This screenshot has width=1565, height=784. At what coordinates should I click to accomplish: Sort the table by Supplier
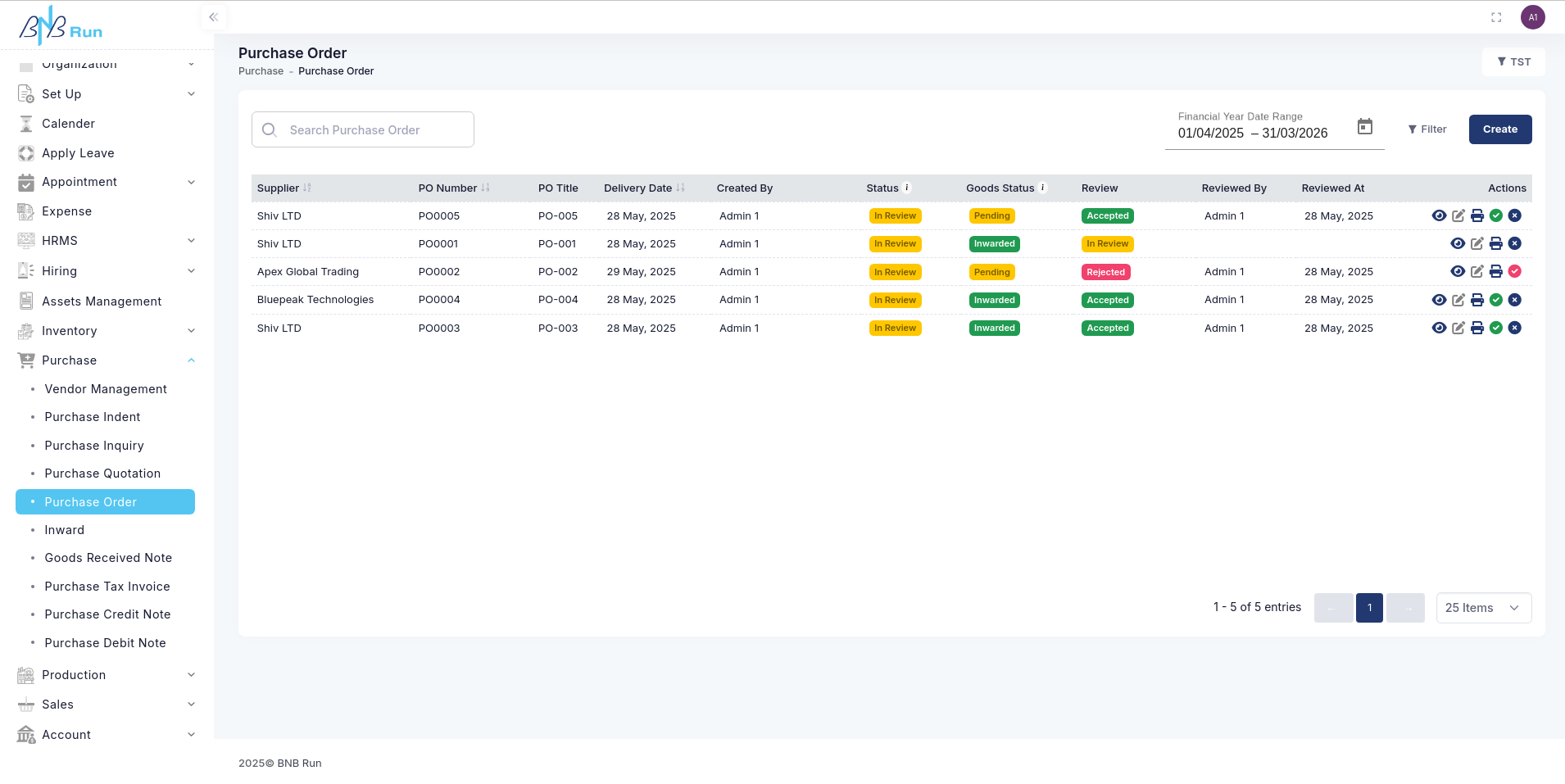tap(307, 188)
